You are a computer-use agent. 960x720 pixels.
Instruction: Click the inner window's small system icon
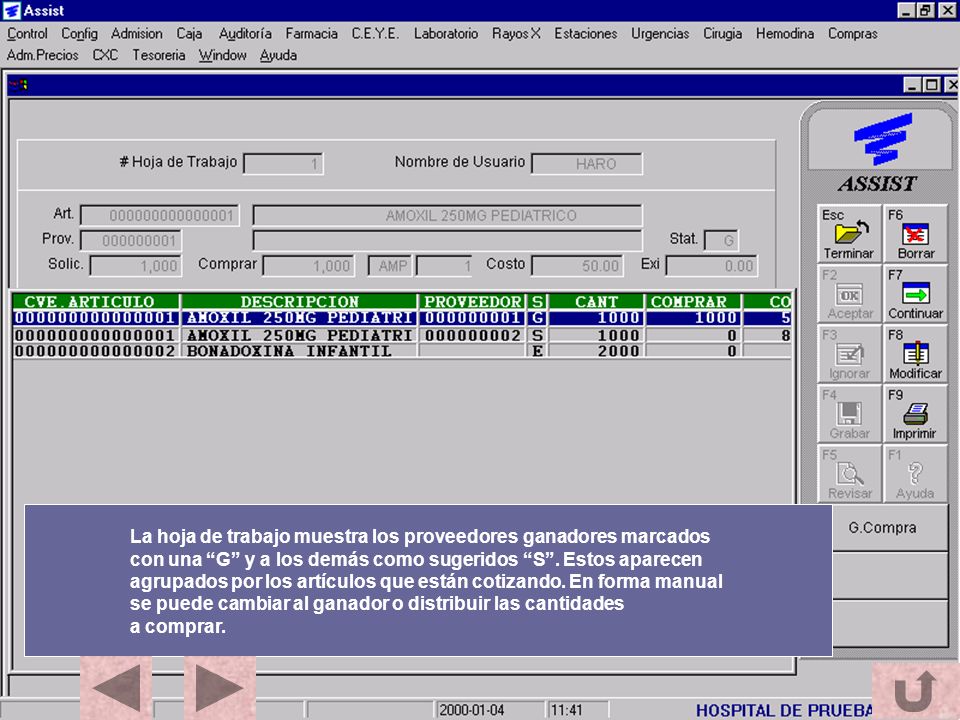click(x=18, y=84)
